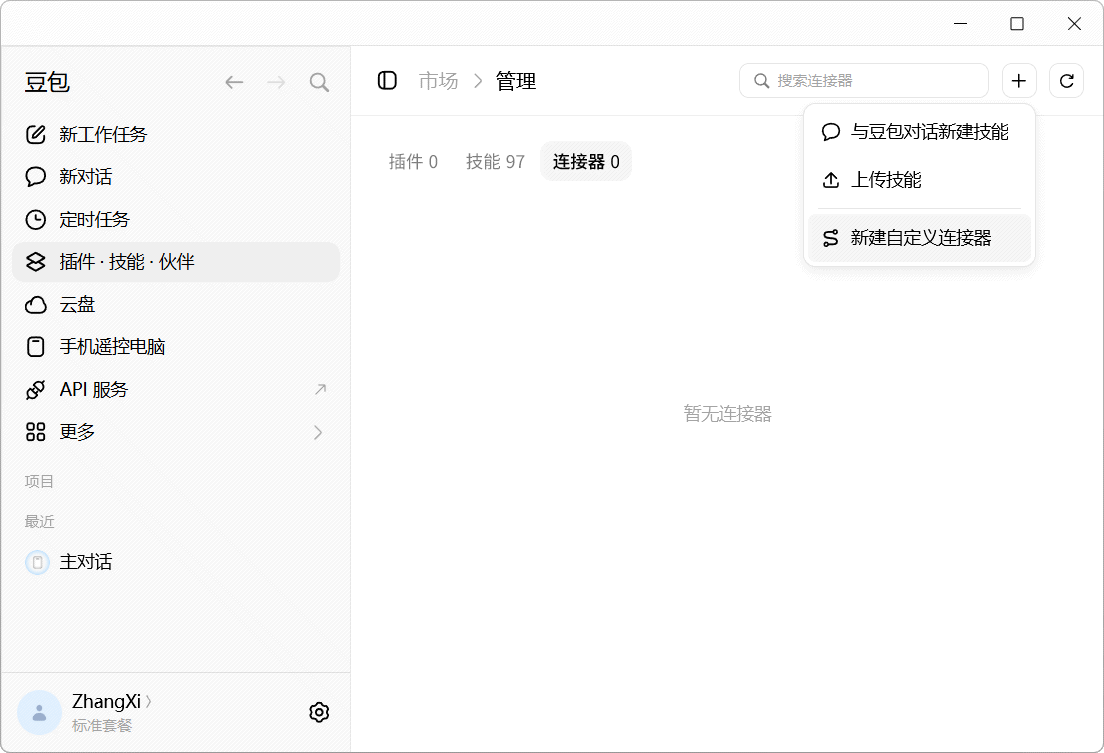Expand ZhangXi account chevron

click(x=149, y=702)
